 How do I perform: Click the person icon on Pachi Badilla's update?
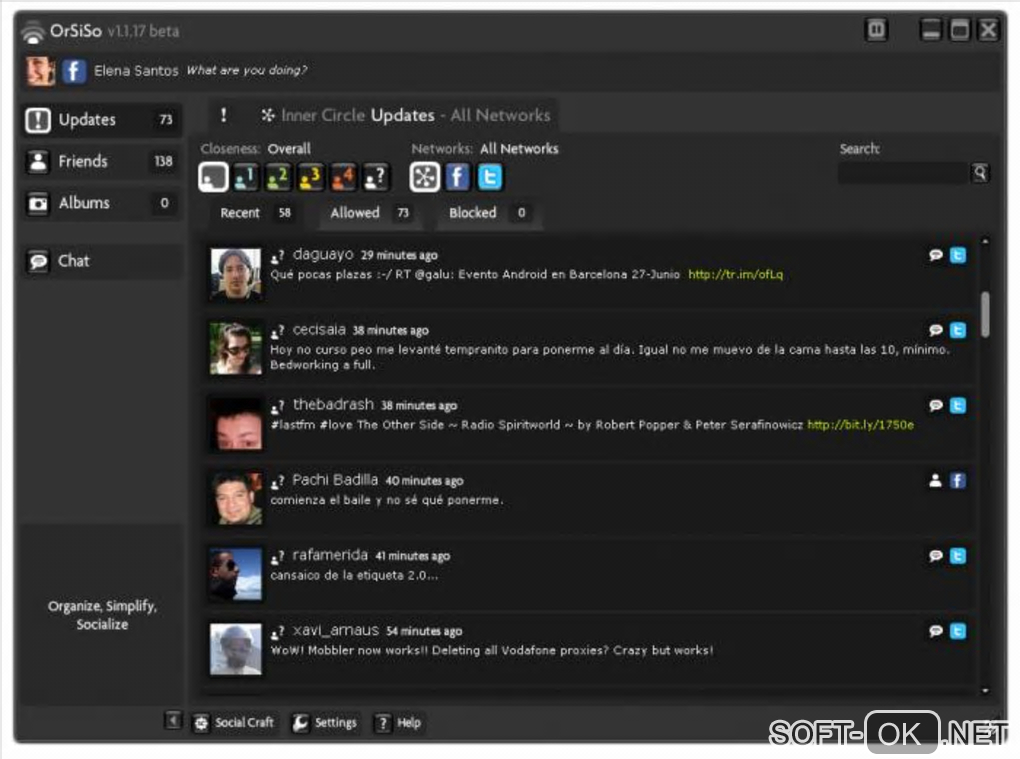[x=935, y=481]
